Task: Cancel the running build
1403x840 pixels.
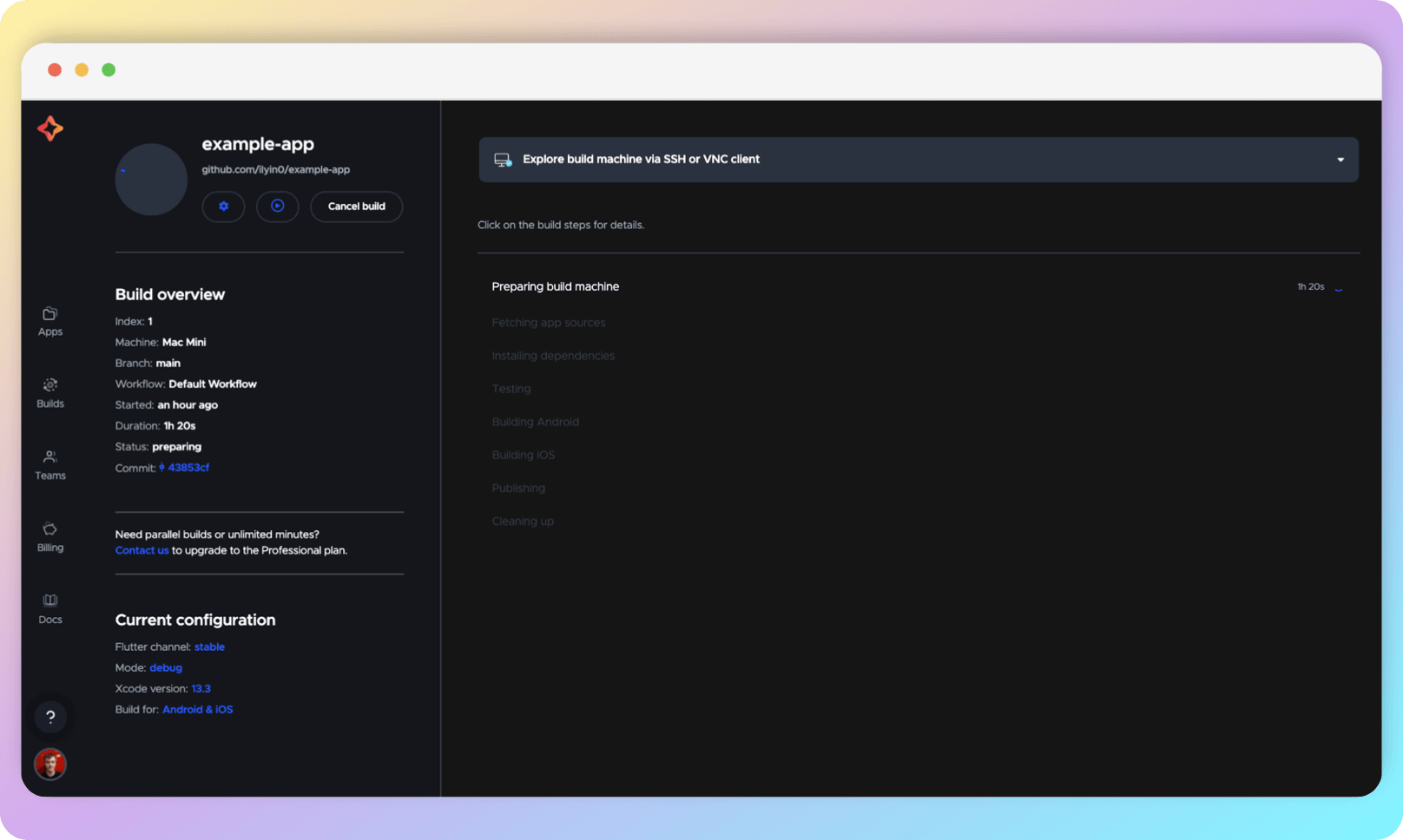Action: click(x=356, y=207)
